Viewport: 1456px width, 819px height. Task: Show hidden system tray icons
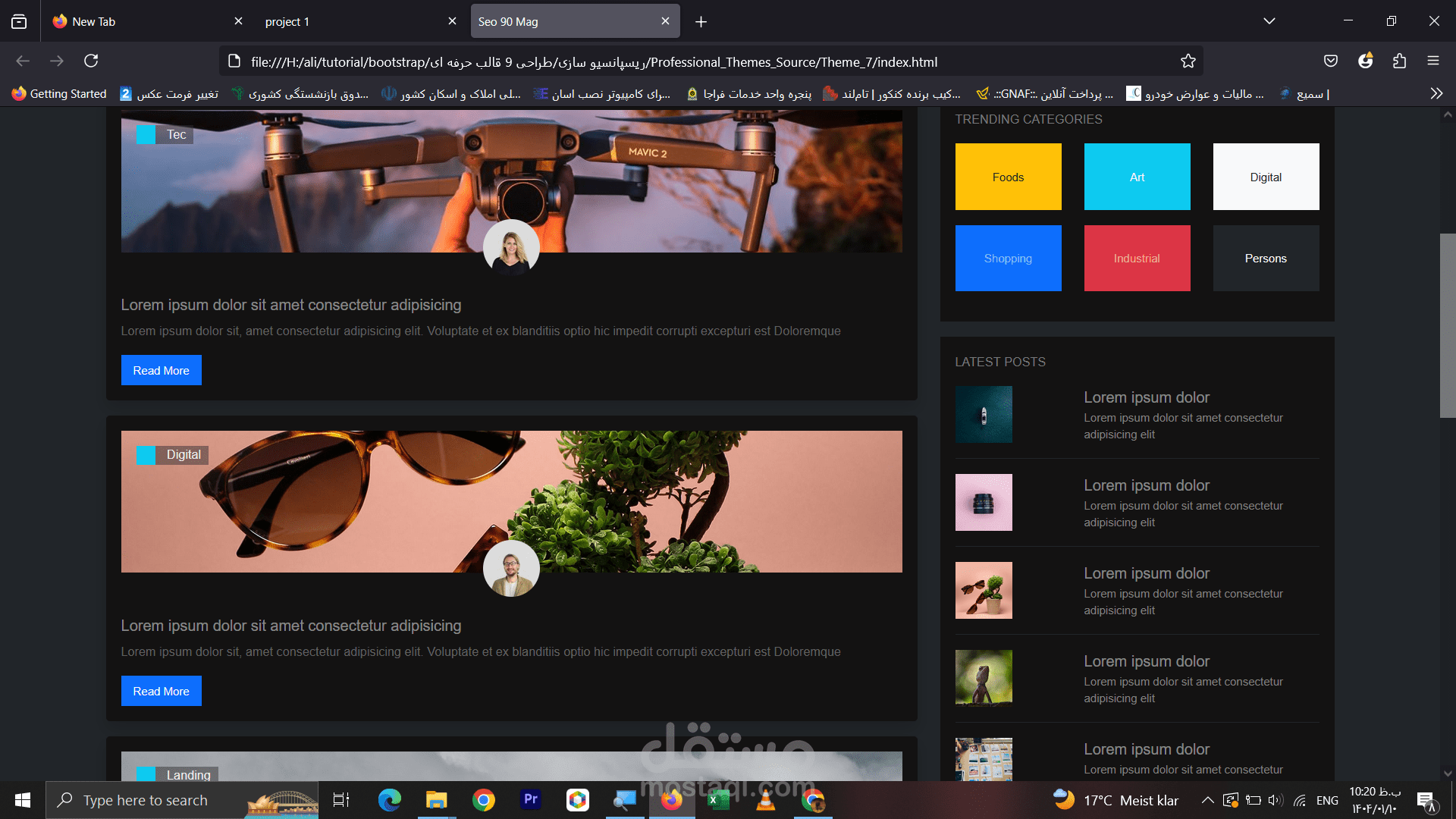click(1208, 800)
